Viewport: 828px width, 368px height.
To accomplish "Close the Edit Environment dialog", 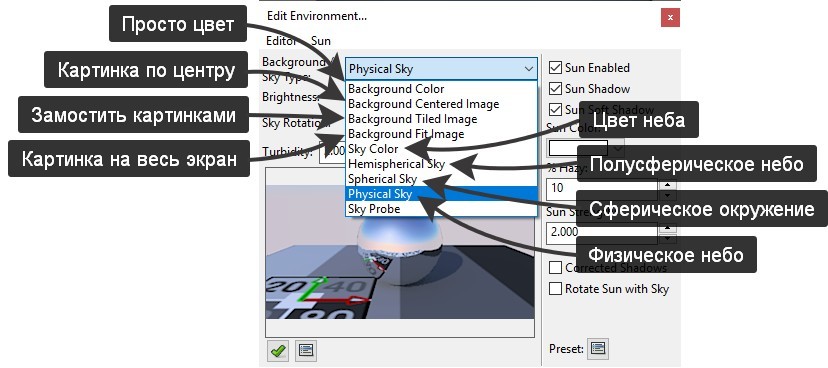I will (670, 17).
